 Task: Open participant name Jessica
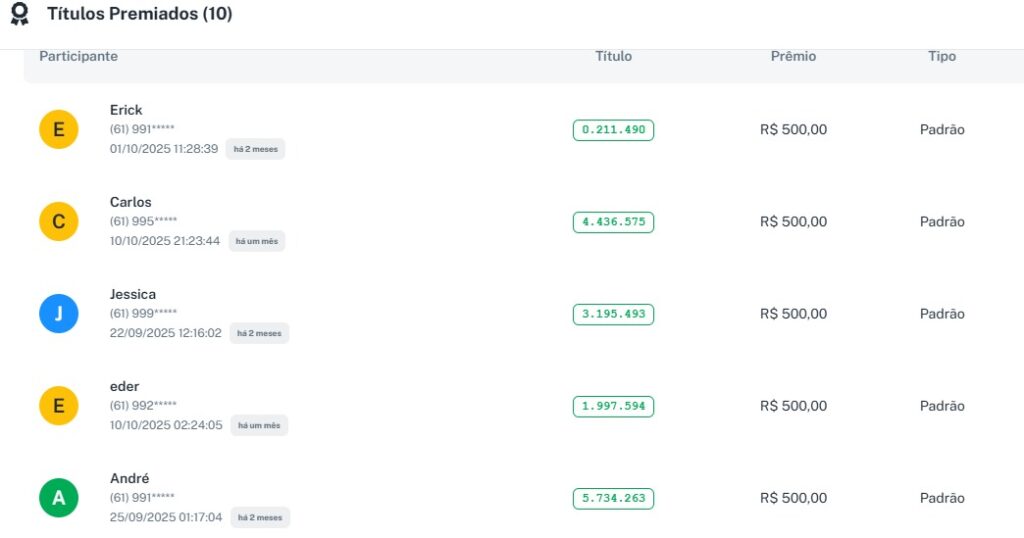[x=133, y=294]
